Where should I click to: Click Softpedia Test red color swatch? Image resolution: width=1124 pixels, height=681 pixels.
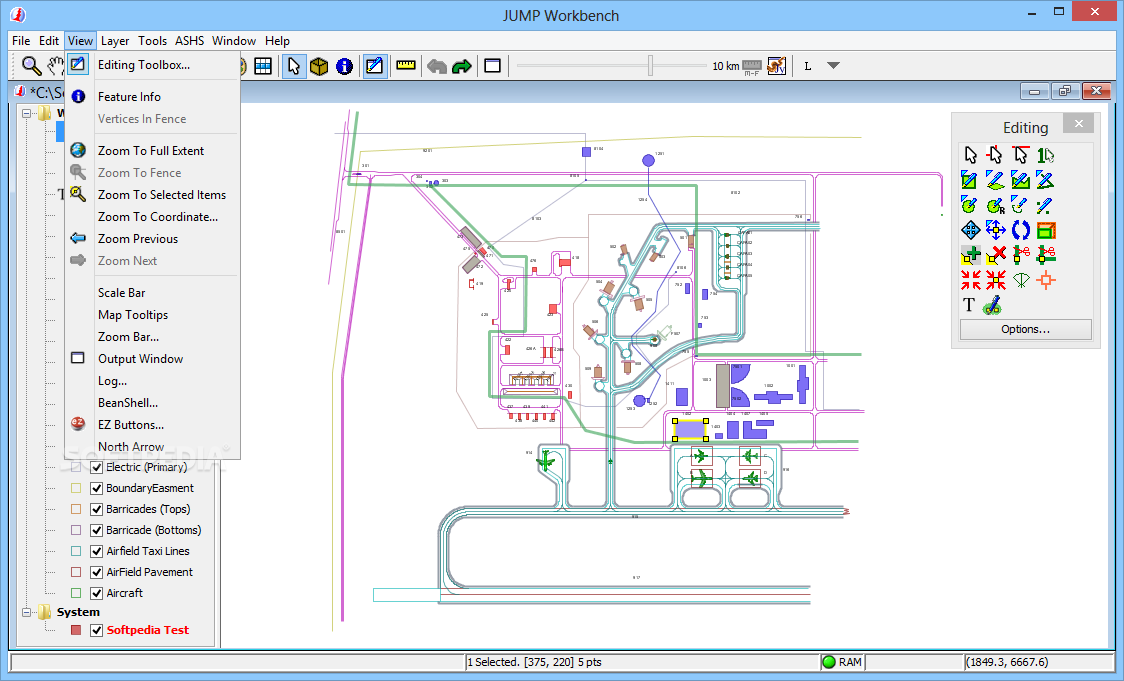coord(76,630)
